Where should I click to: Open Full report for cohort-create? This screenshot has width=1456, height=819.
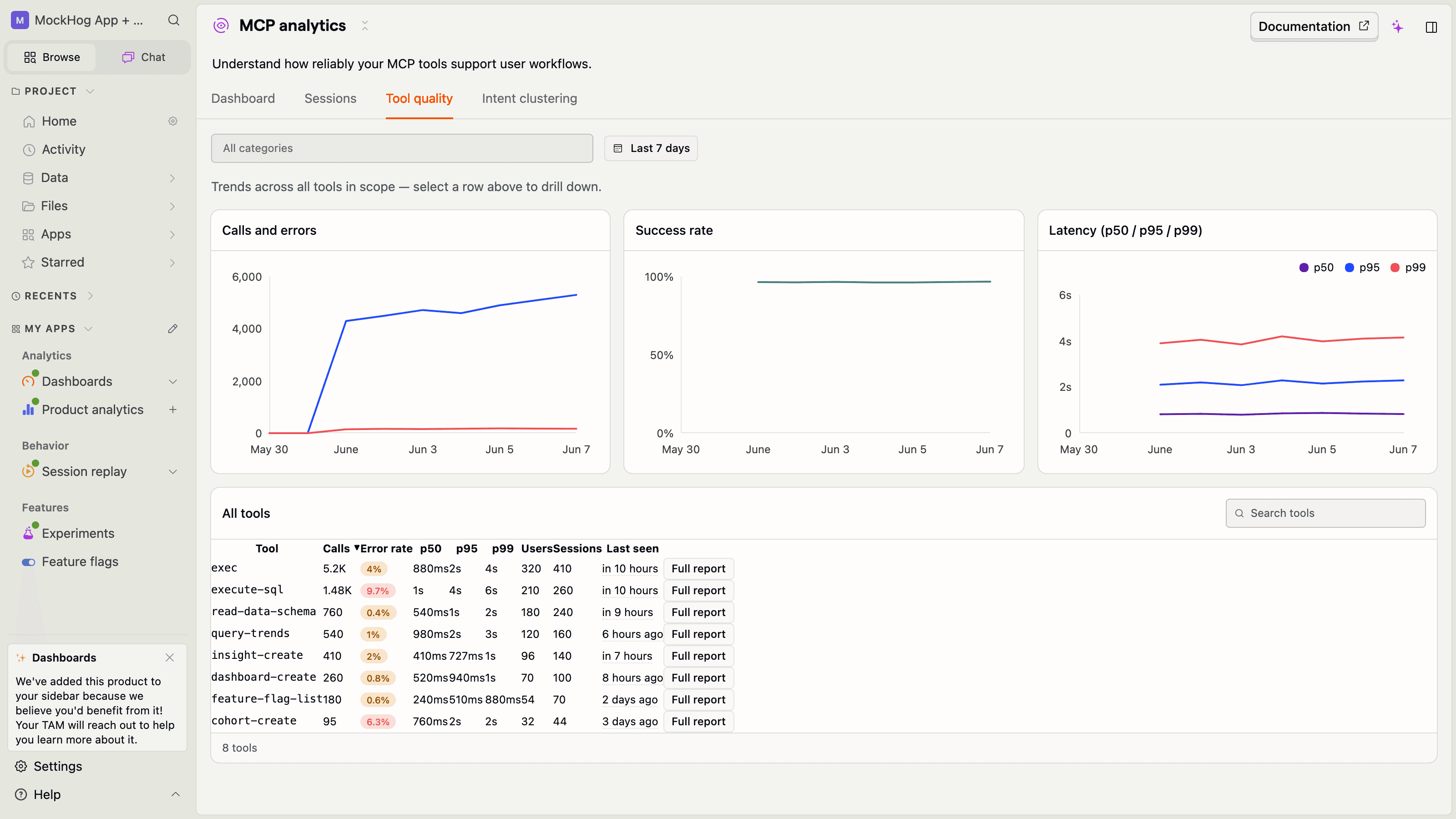[x=698, y=721]
